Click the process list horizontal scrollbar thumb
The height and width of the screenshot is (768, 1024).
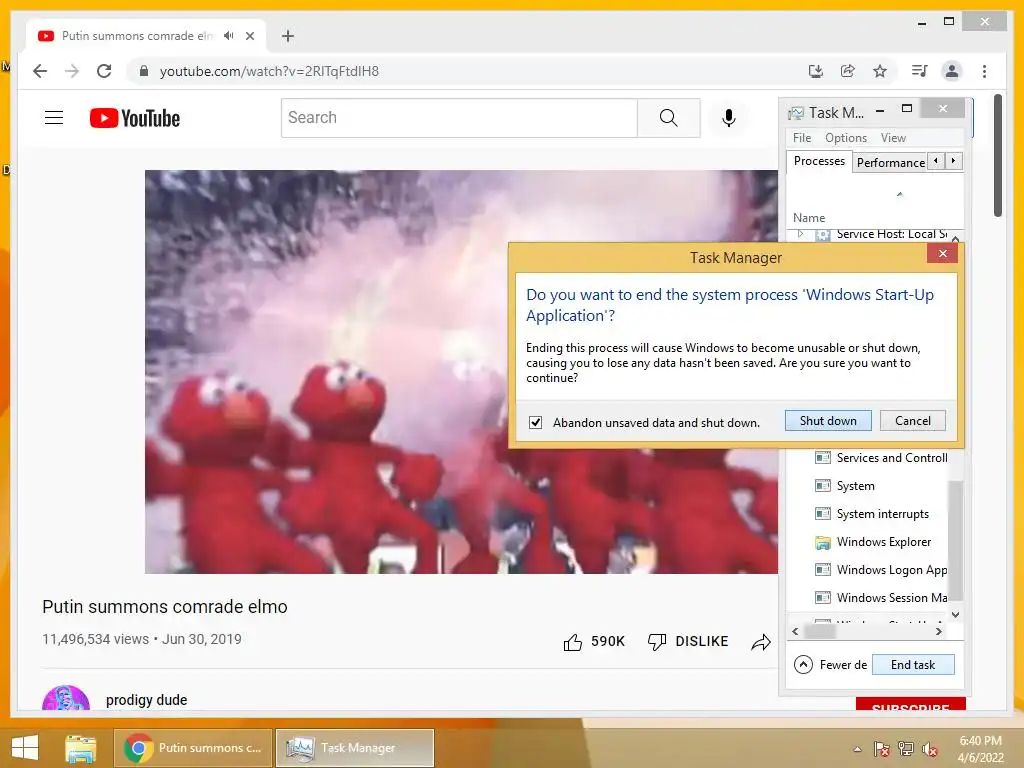820,632
